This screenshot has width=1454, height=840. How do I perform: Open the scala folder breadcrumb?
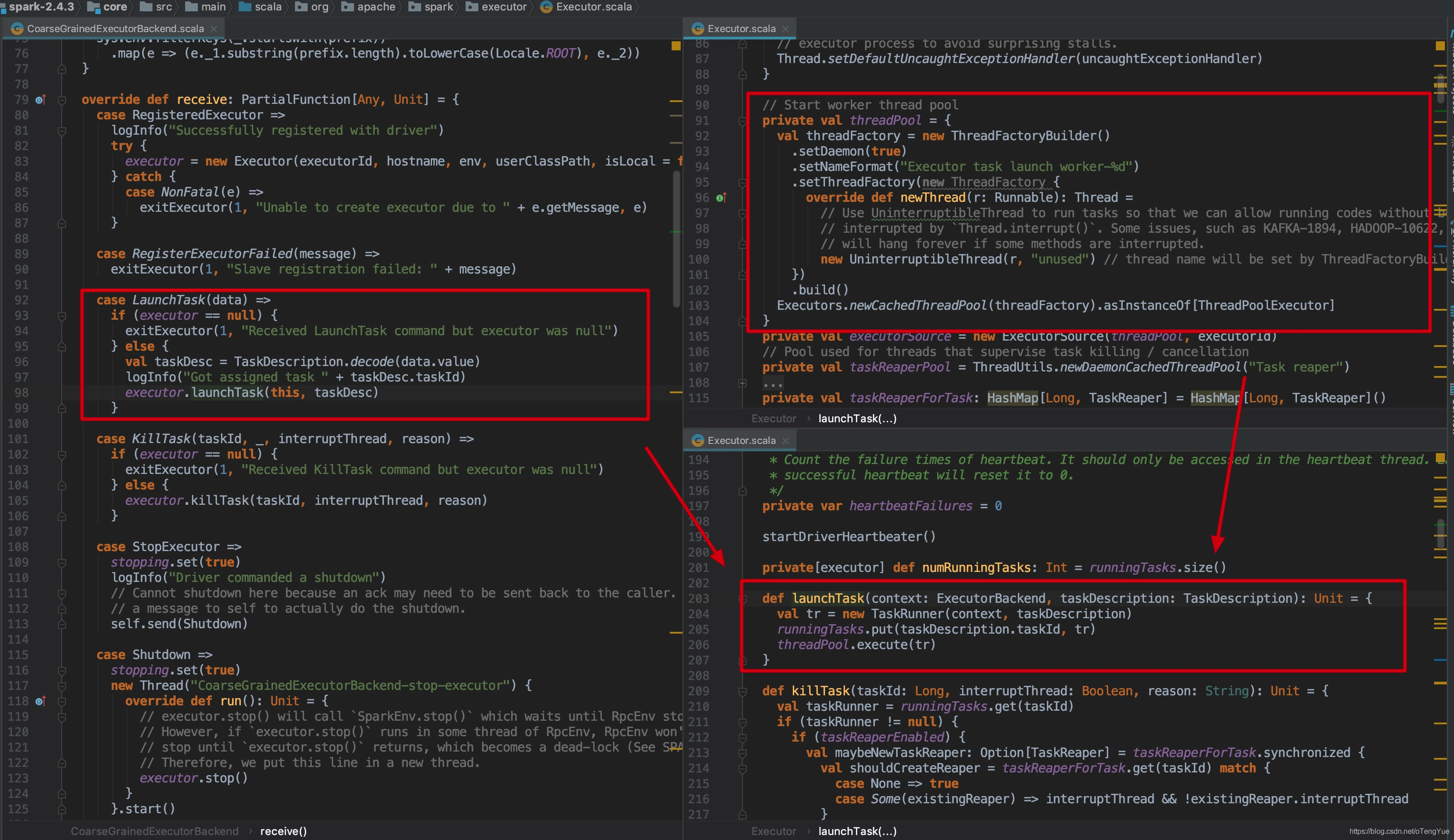[261, 7]
